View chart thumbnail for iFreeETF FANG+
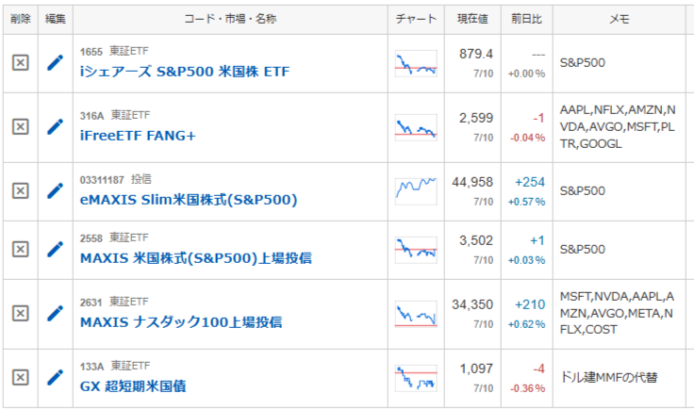 click(416, 128)
